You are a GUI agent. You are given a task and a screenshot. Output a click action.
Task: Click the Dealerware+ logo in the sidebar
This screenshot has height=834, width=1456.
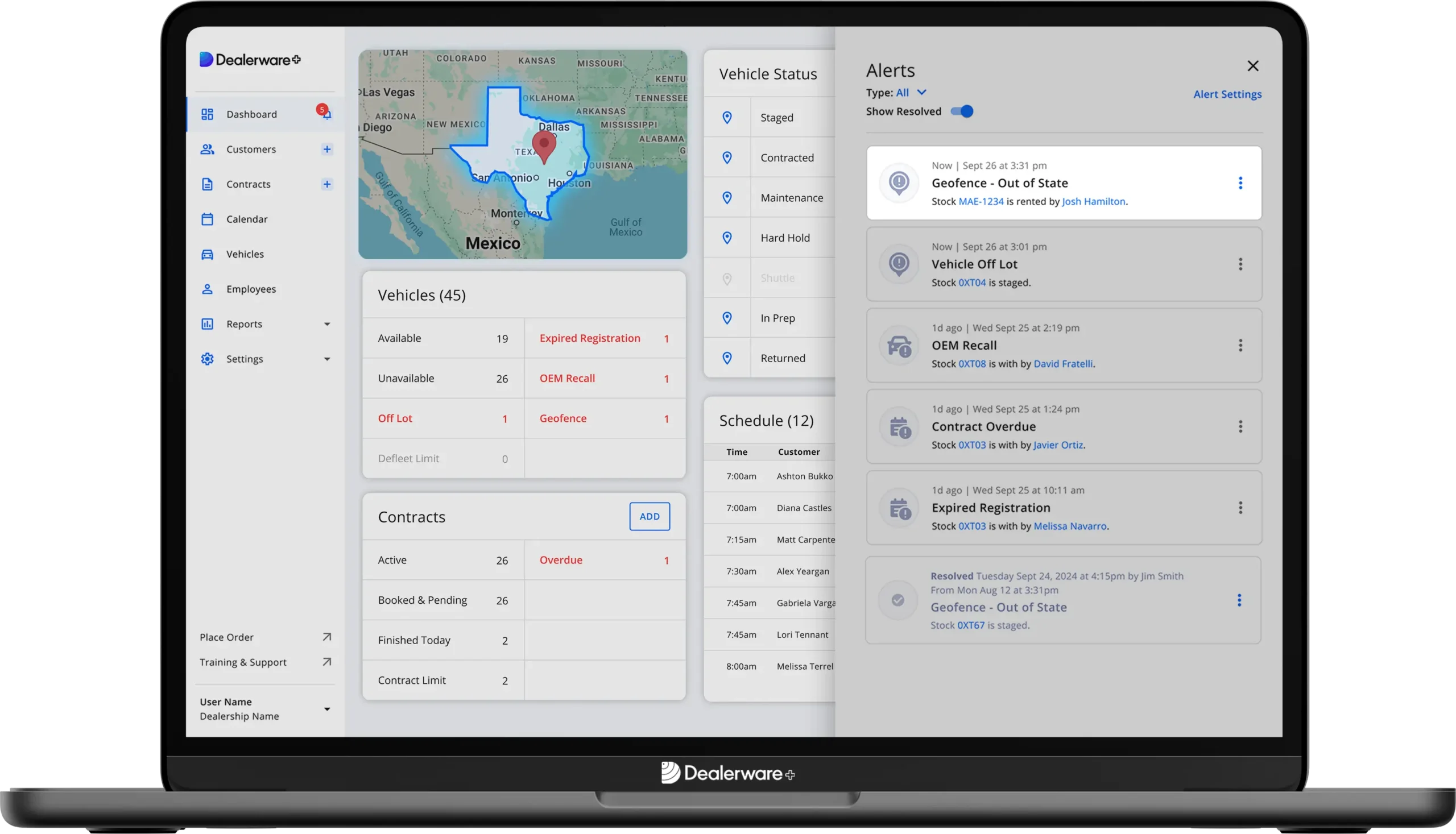coord(250,60)
